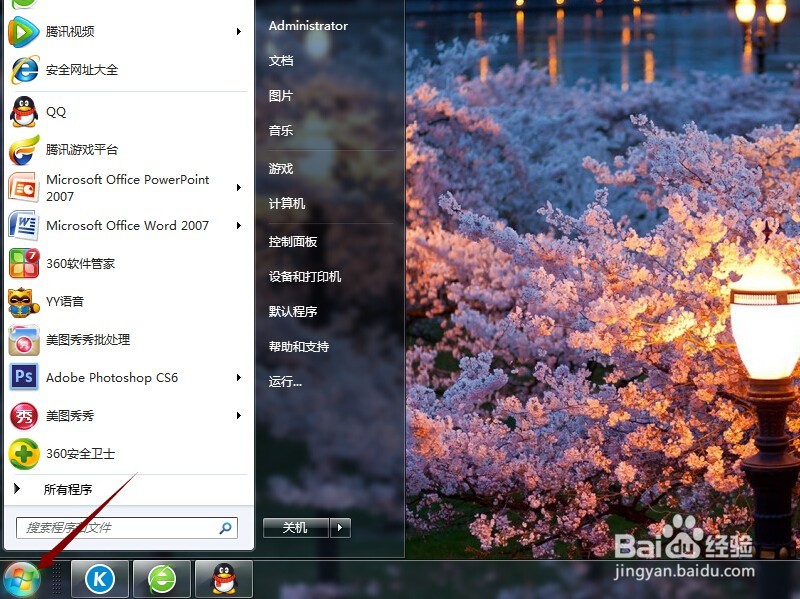Open 默认程序 settings
The height and width of the screenshot is (599, 800).
pyautogui.click(x=293, y=311)
